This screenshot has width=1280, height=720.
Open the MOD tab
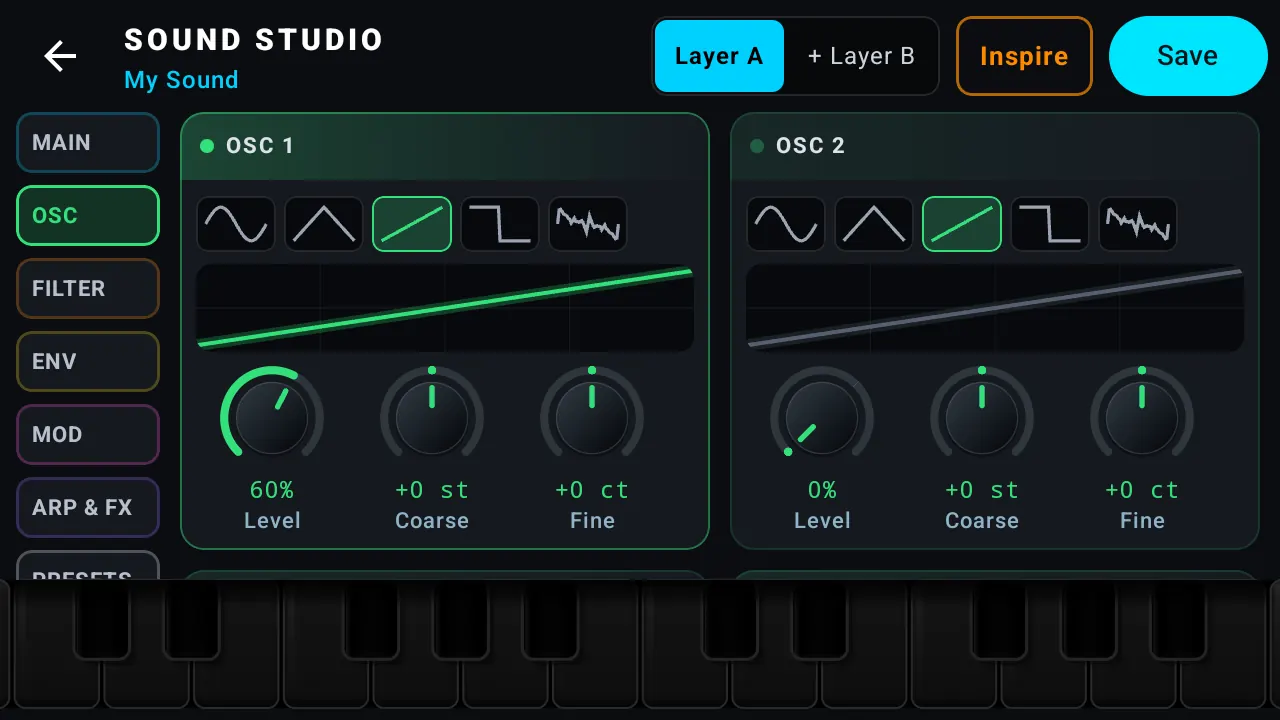tap(88, 434)
